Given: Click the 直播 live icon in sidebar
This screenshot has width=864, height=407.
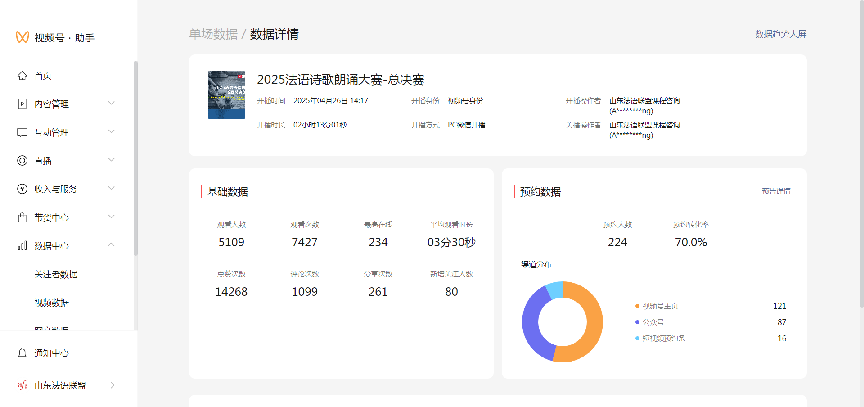Looking at the screenshot, I should pyautogui.click(x=22, y=160).
